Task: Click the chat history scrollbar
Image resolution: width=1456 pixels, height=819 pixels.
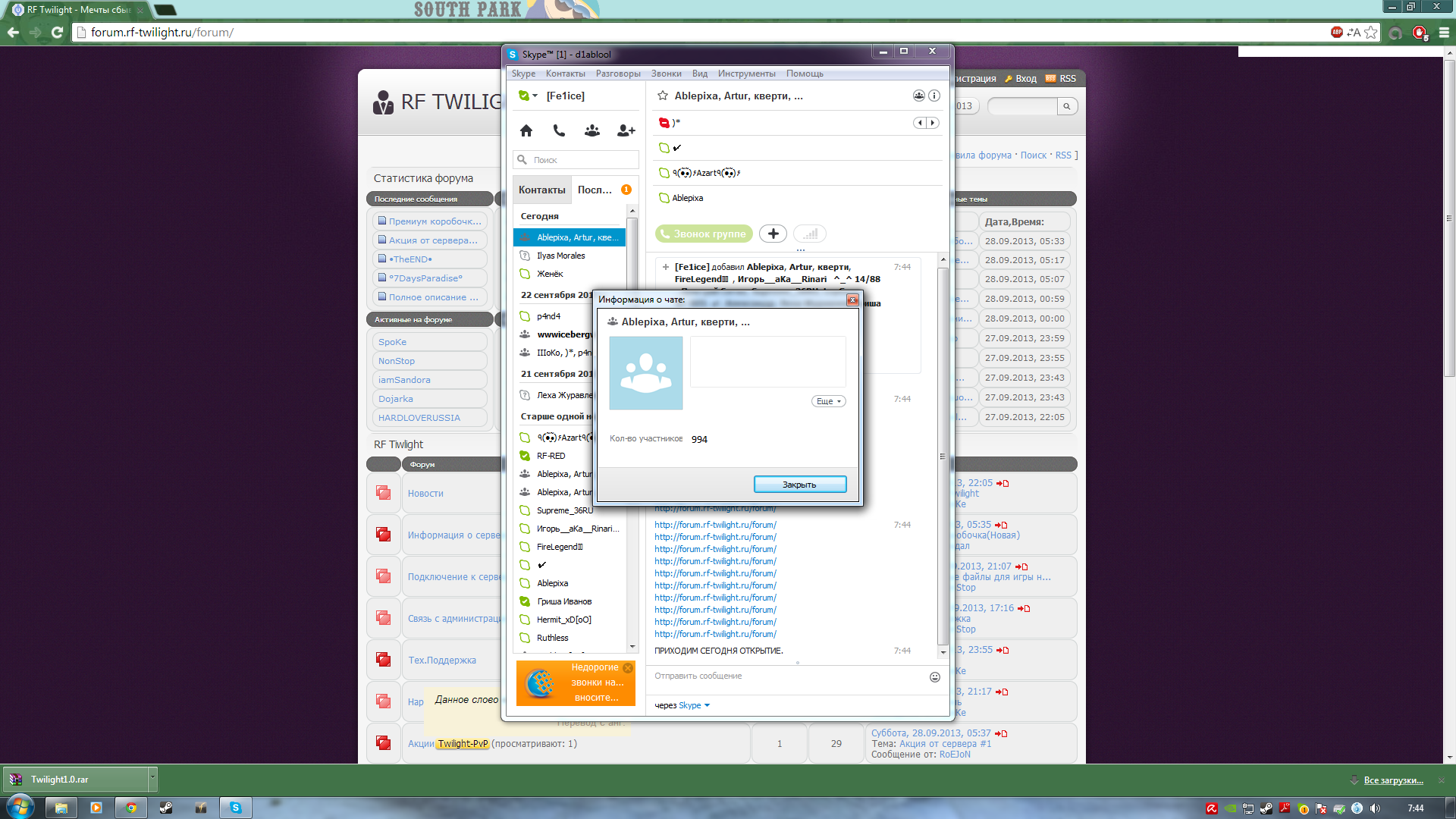Action: pos(943,455)
